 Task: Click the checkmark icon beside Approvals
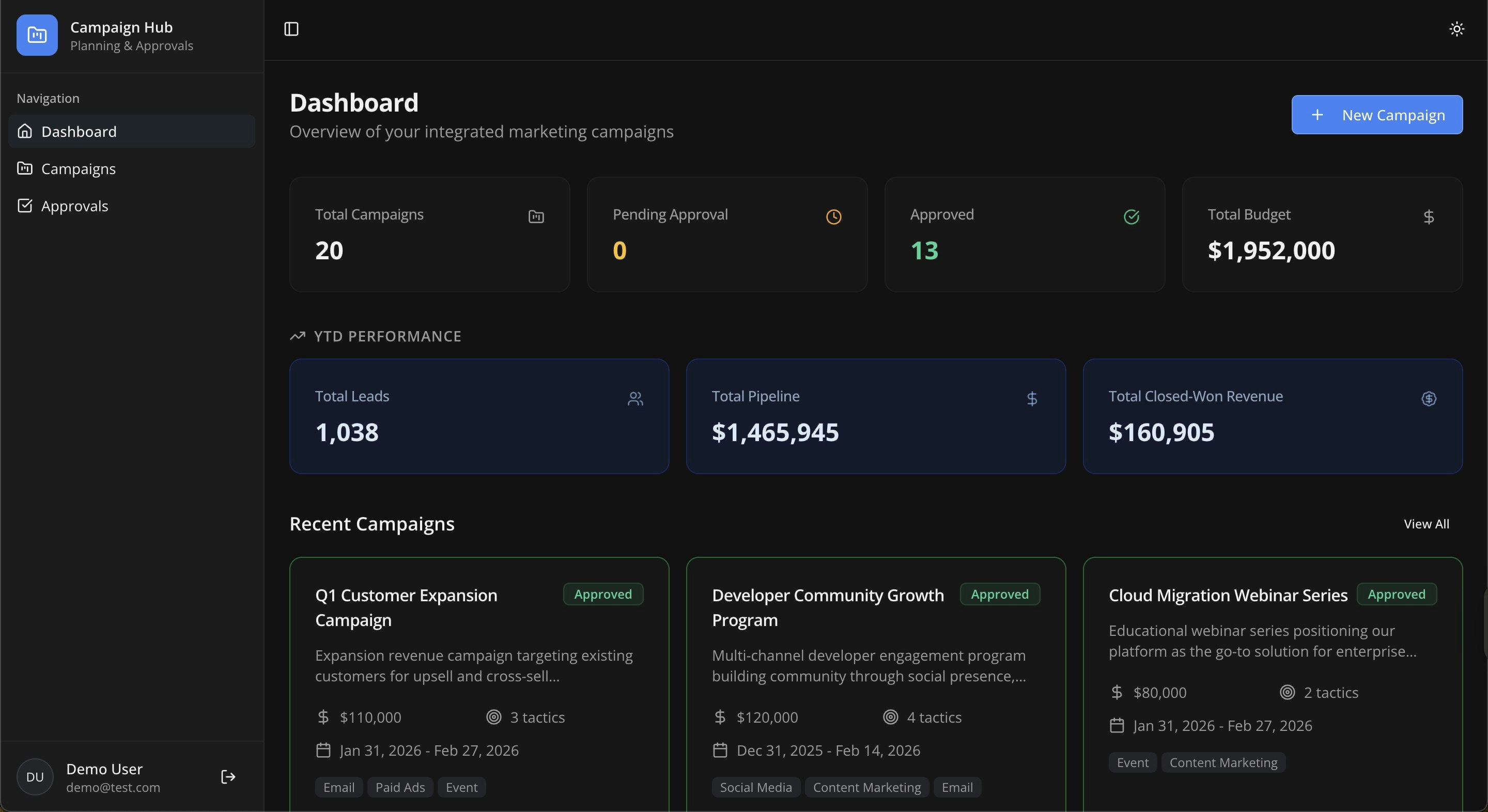click(x=24, y=206)
